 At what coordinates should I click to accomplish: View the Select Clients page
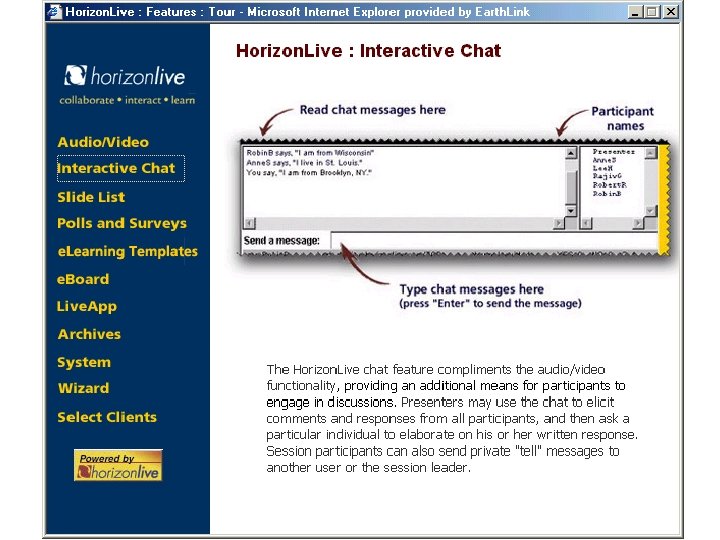(x=107, y=417)
